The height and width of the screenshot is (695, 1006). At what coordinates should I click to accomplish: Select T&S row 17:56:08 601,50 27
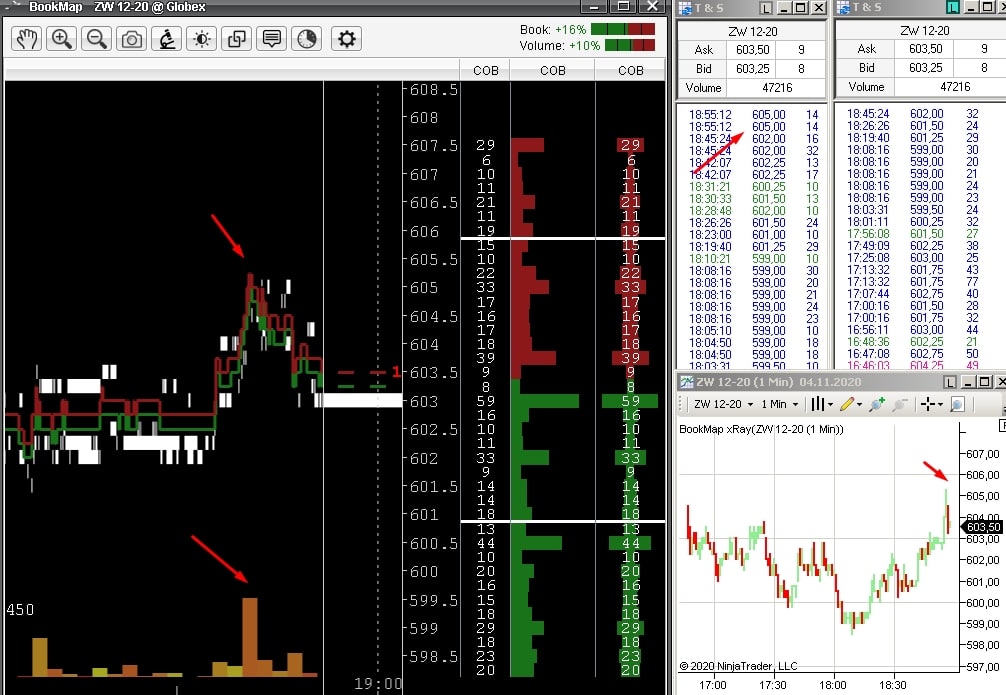pyautogui.click(x=912, y=234)
